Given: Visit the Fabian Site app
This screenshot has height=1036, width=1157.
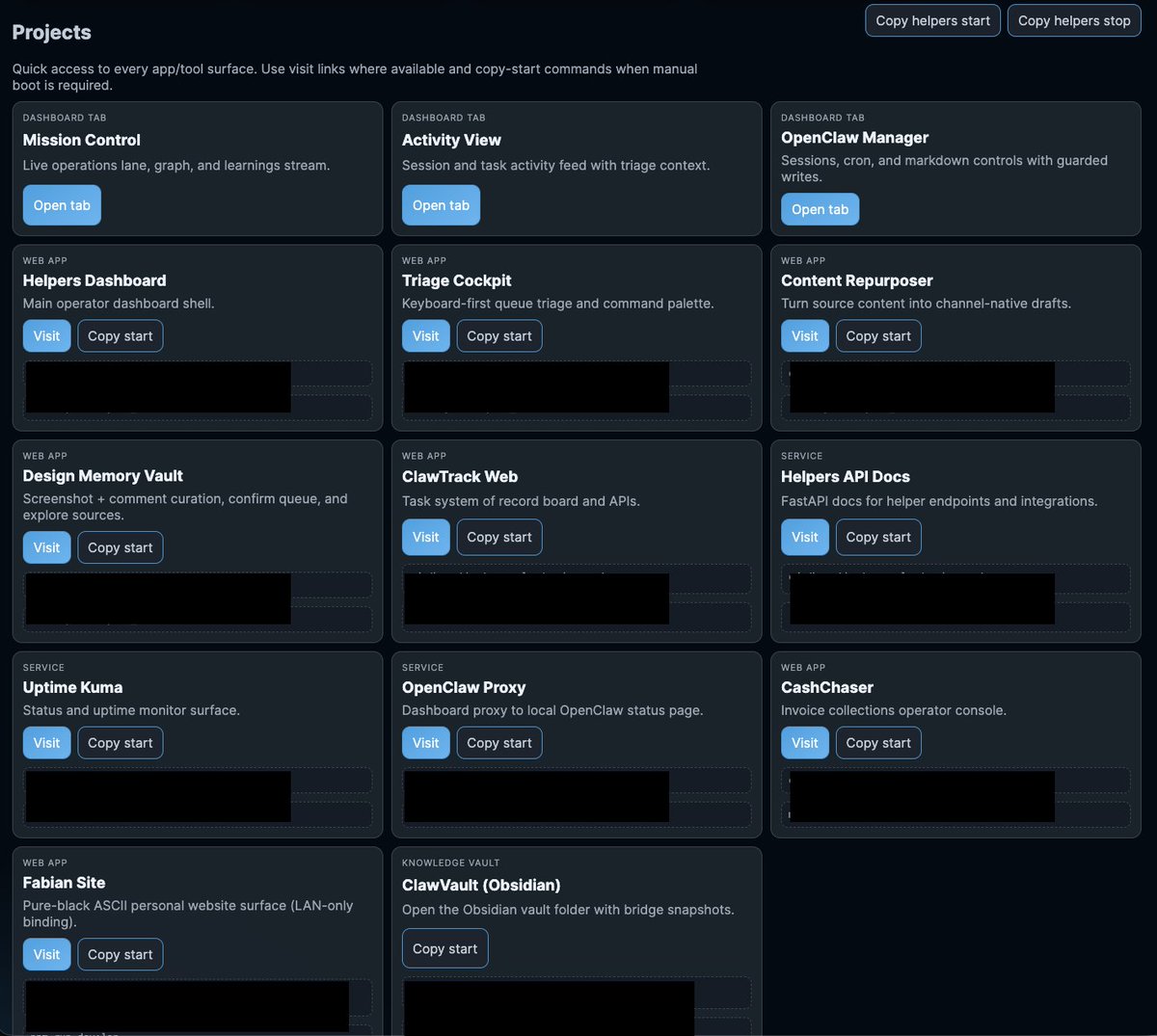Looking at the screenshot, I should click(x=46, y=954).
